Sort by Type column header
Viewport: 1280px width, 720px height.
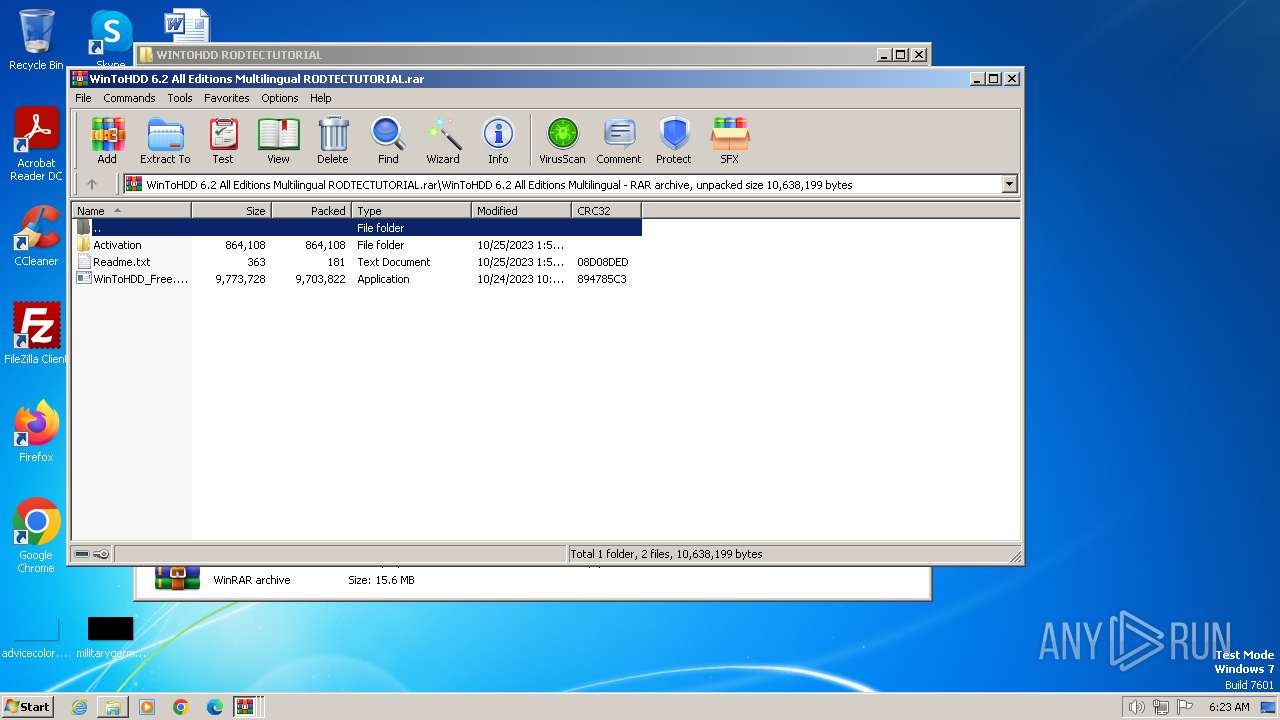411,211
